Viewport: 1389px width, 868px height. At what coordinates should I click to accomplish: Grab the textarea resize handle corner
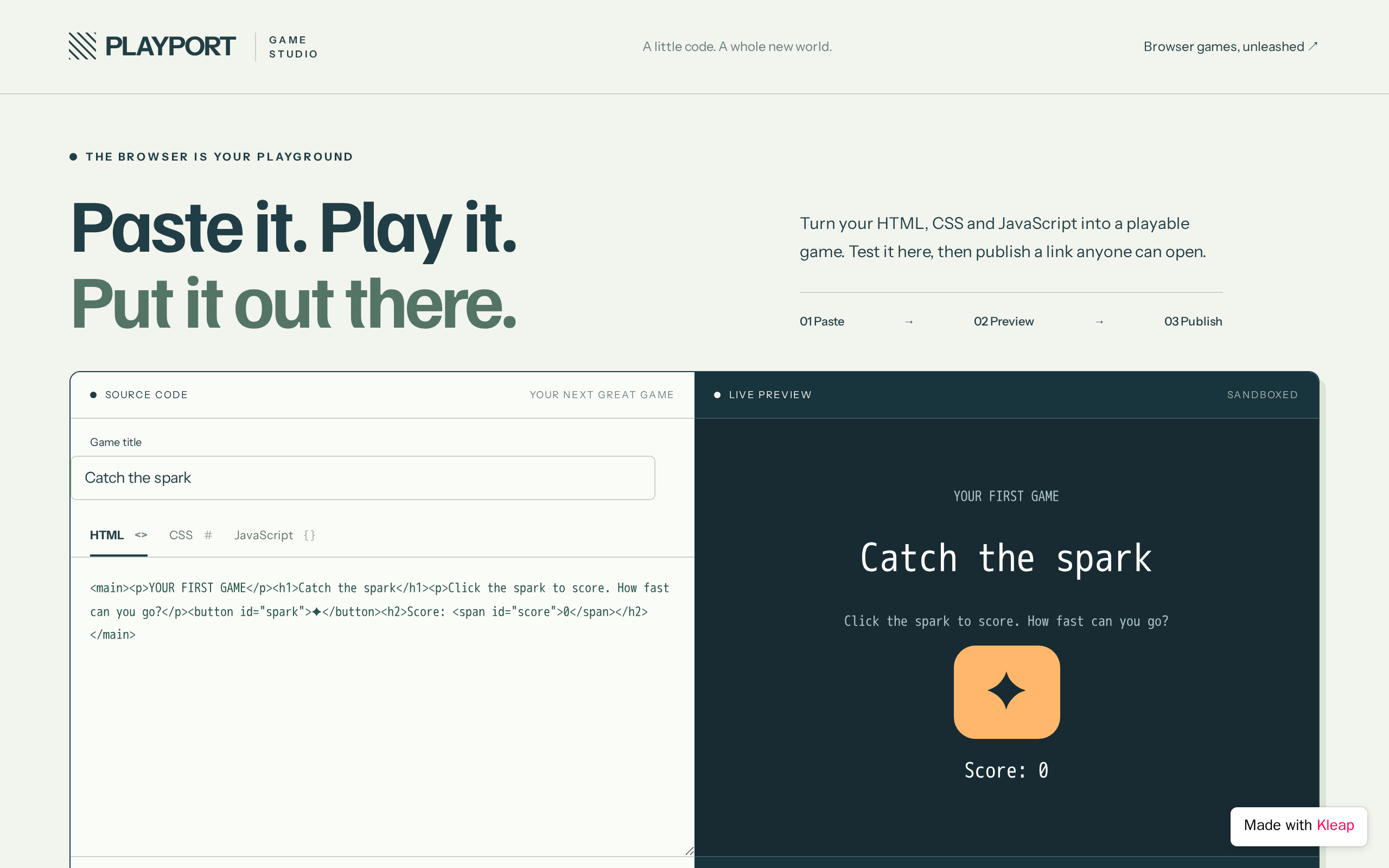point(689,851)
